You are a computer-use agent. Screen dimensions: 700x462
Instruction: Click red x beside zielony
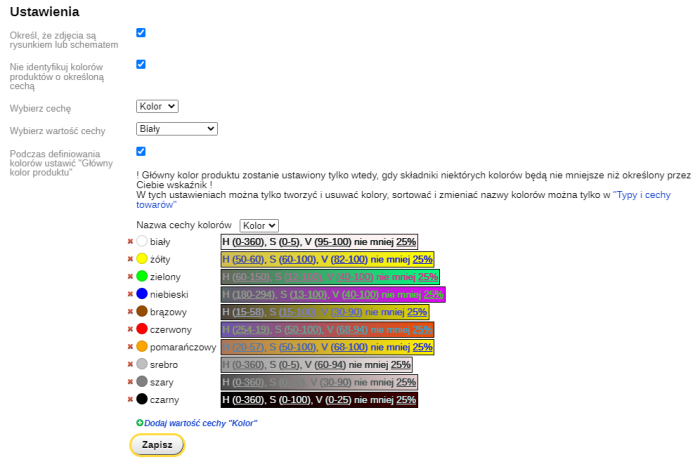point(130,277)
